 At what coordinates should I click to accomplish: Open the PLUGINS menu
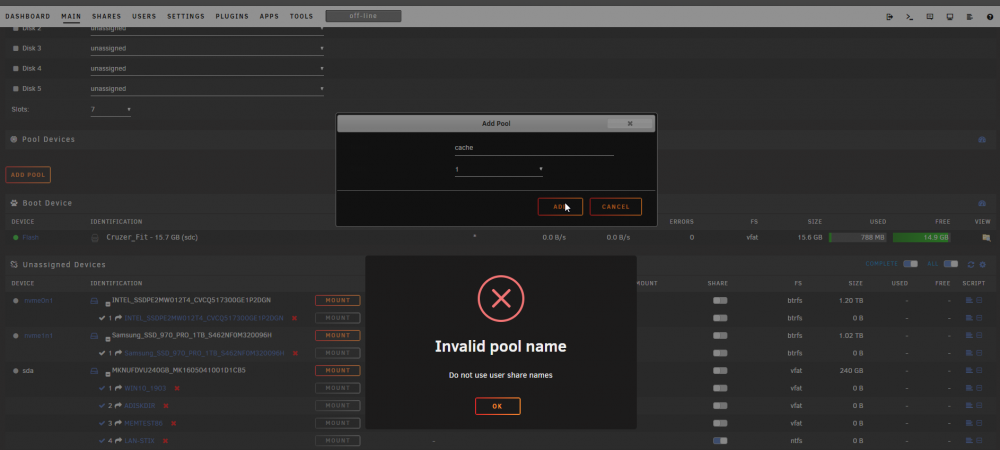232,17
